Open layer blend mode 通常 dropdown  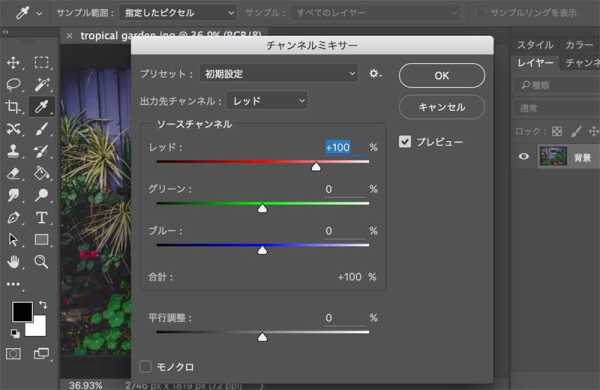click(557, 108)
